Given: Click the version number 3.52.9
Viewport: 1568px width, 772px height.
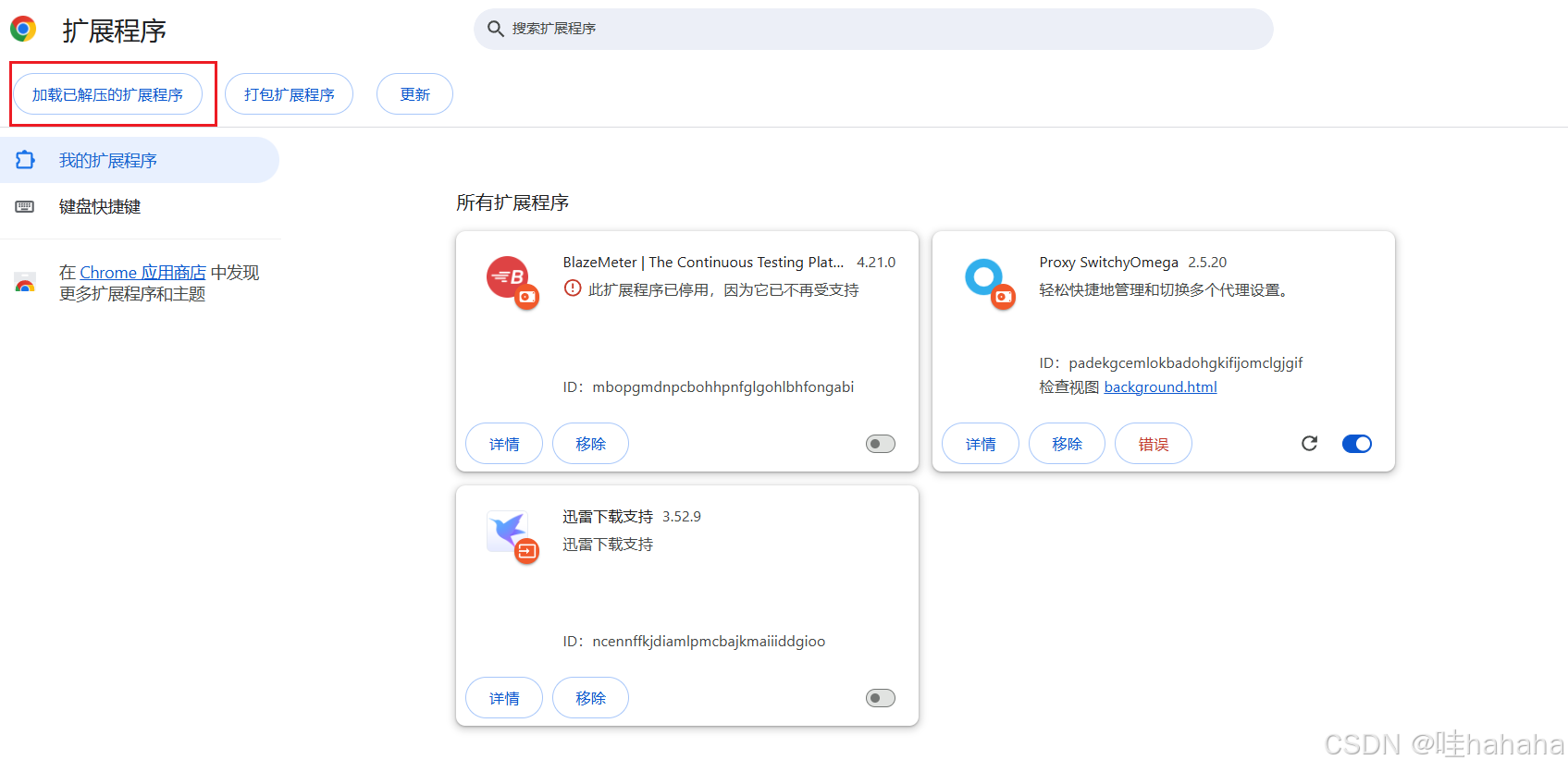Looking at the screenshot, I should click(x=682, y=517).
